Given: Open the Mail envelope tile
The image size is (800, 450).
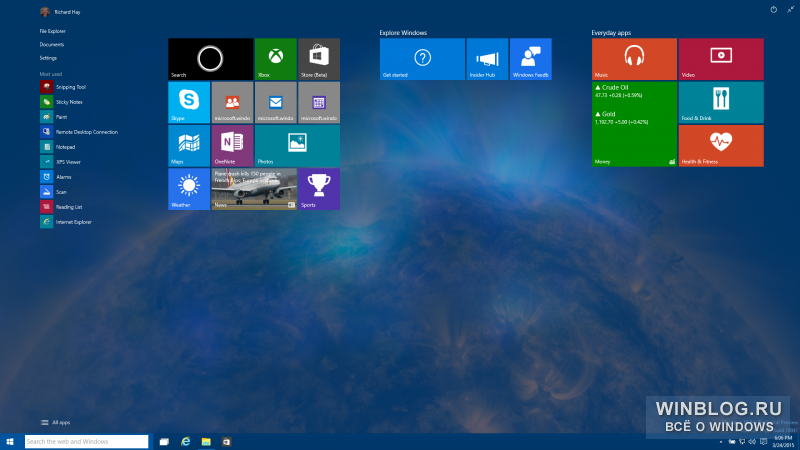Looking at the screenshot, I should click(276, 103).
